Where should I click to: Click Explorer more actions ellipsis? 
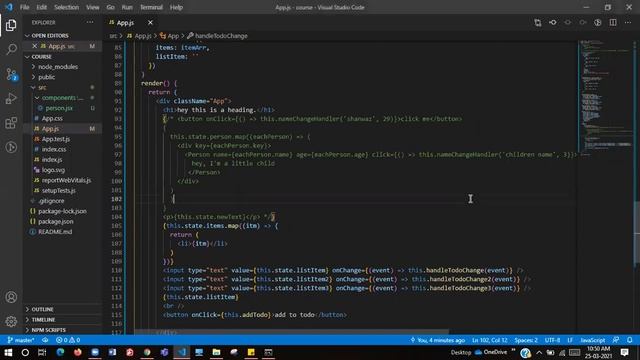(x=90, y=22)
